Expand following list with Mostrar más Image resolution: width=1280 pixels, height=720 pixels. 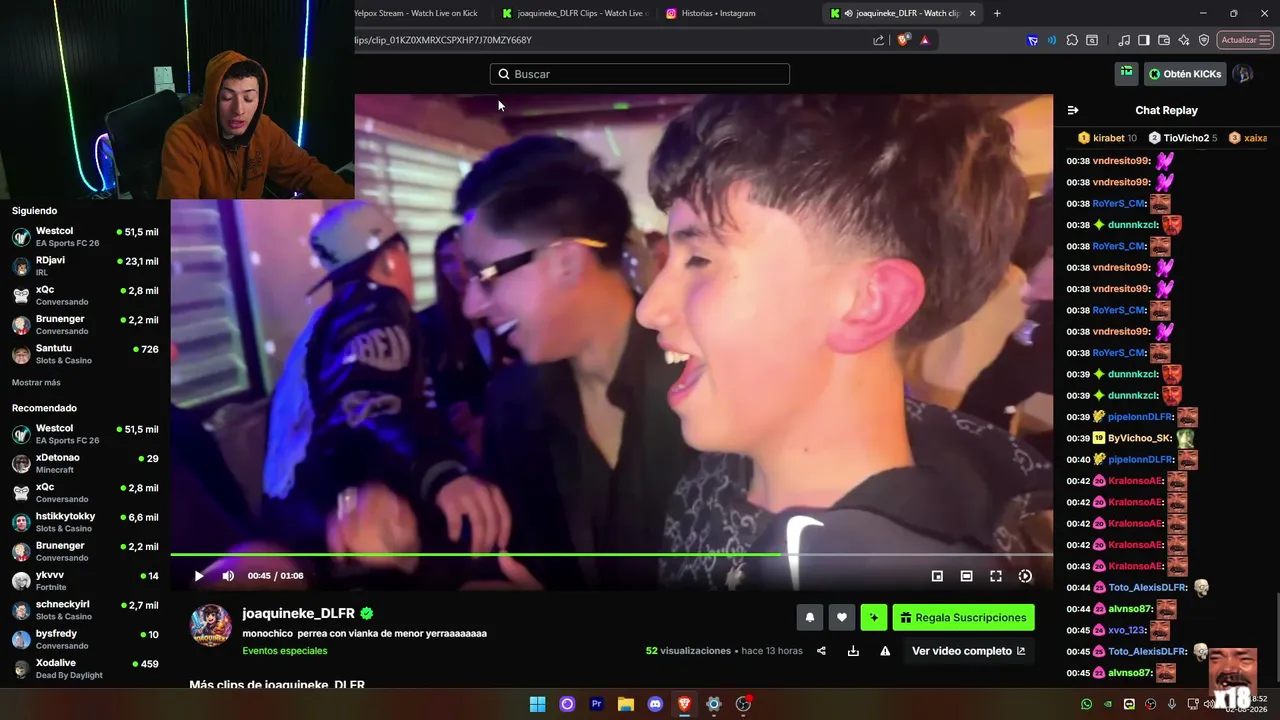point(36,383)
